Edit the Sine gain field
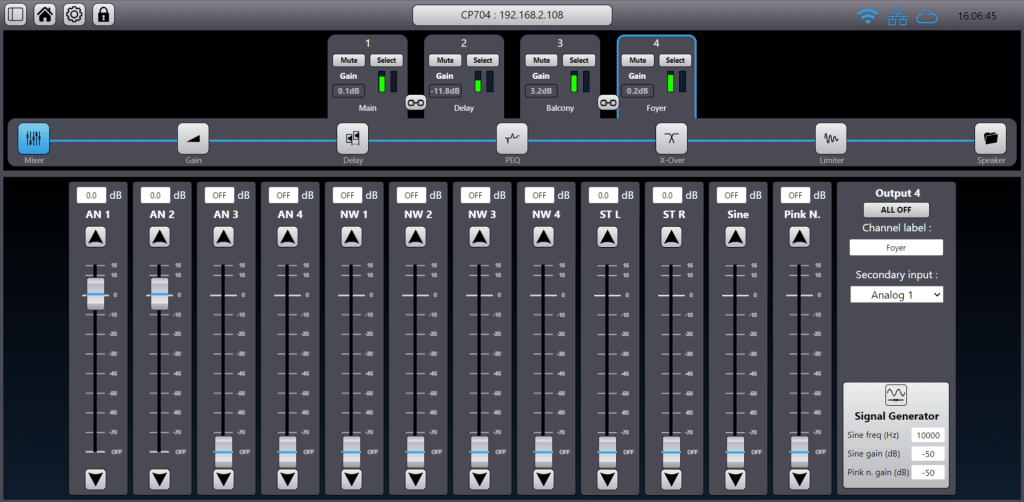This screenshot has width=1024, height=502. [x=928, y=454]
